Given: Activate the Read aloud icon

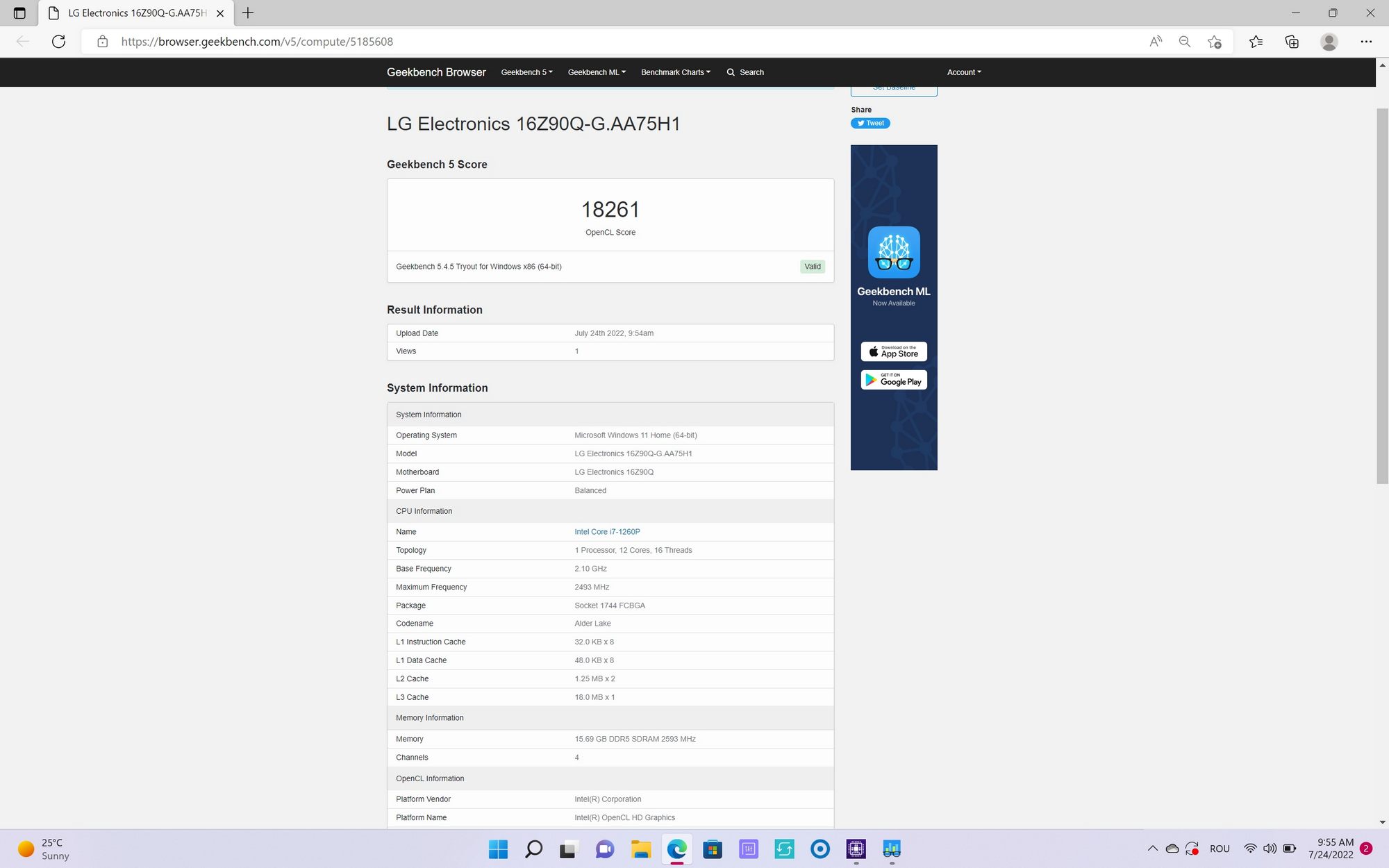Looking at the screenshot, I should [1155, 42].
